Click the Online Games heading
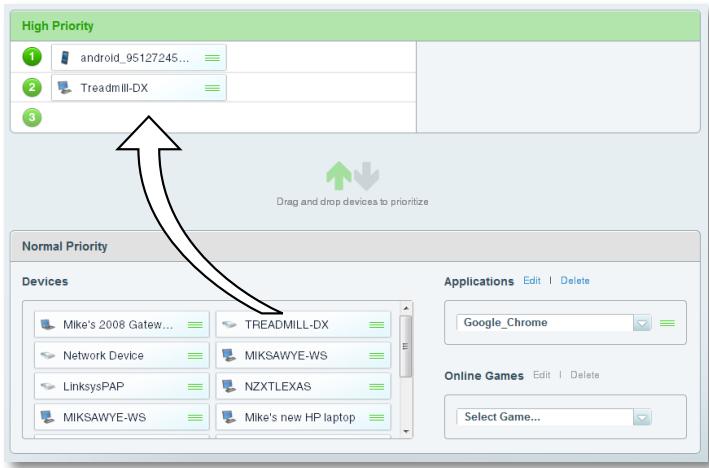Image resolution: width=709 pixels, height=468 pixels. (x=484, y=376)
